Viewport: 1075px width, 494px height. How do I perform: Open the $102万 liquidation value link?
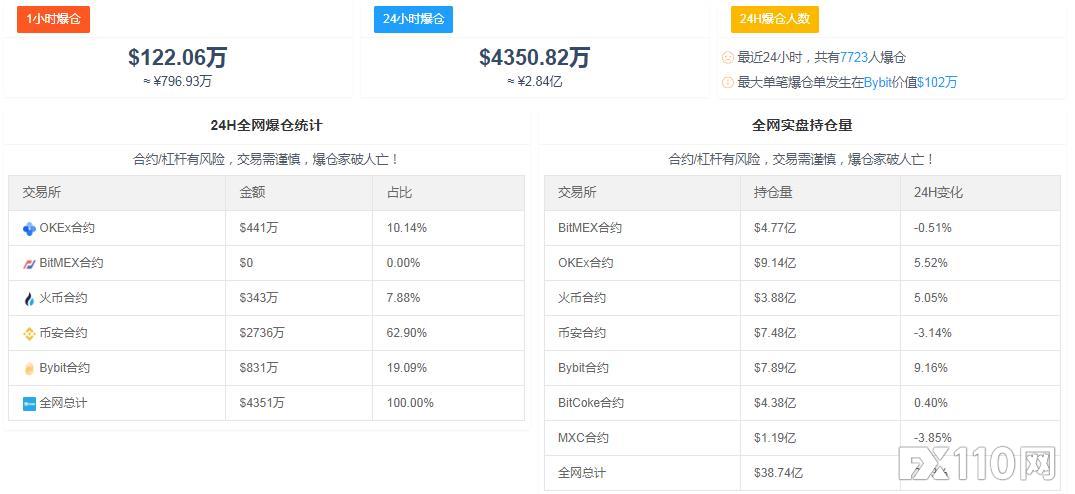pos(937,82)
